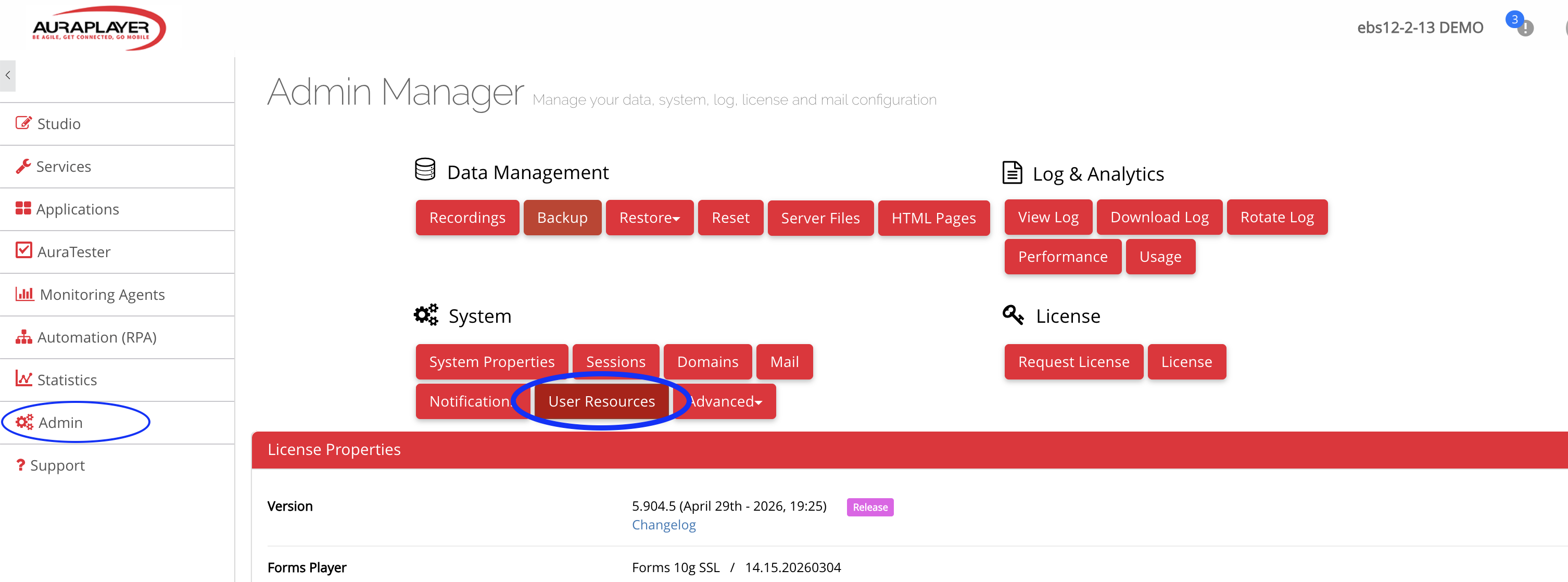
Task: Click the Studio pencil icon in sidebar
Action: tap(23, 123)
